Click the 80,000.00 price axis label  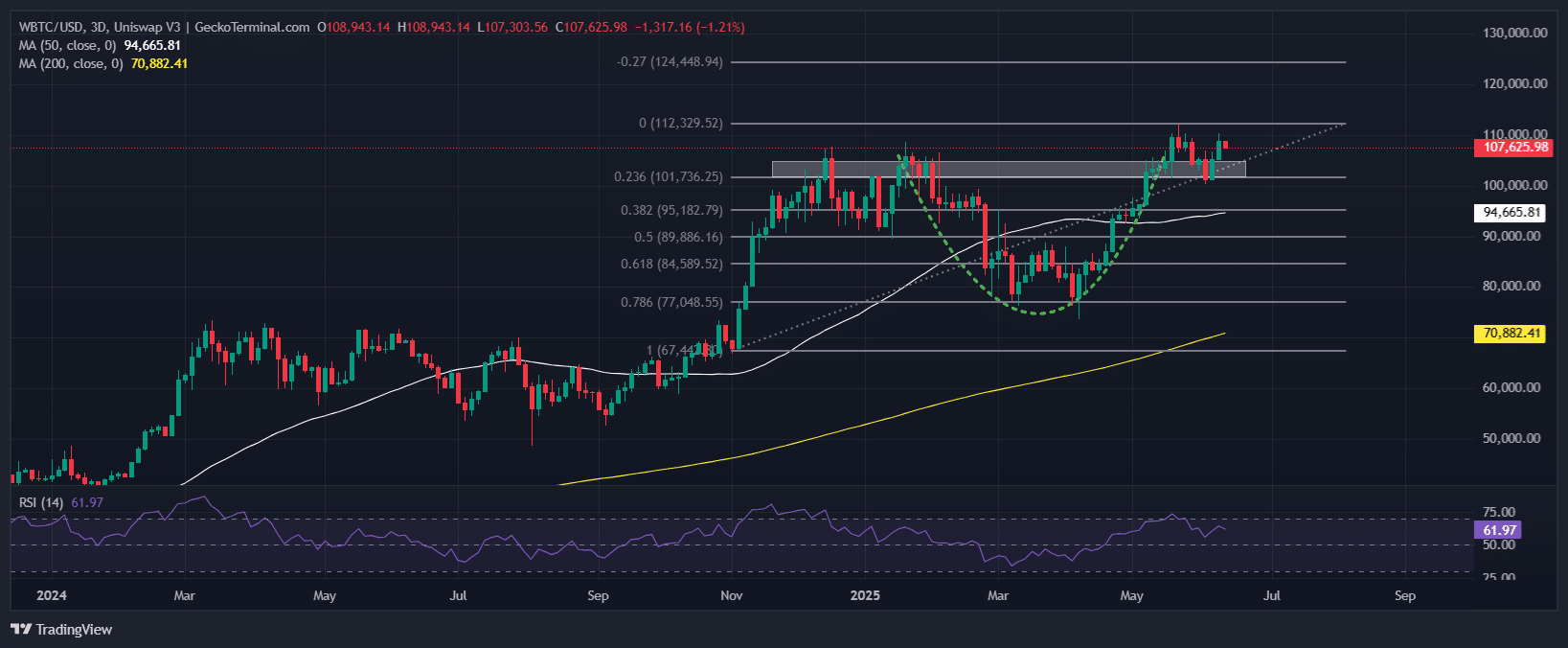1511,286
